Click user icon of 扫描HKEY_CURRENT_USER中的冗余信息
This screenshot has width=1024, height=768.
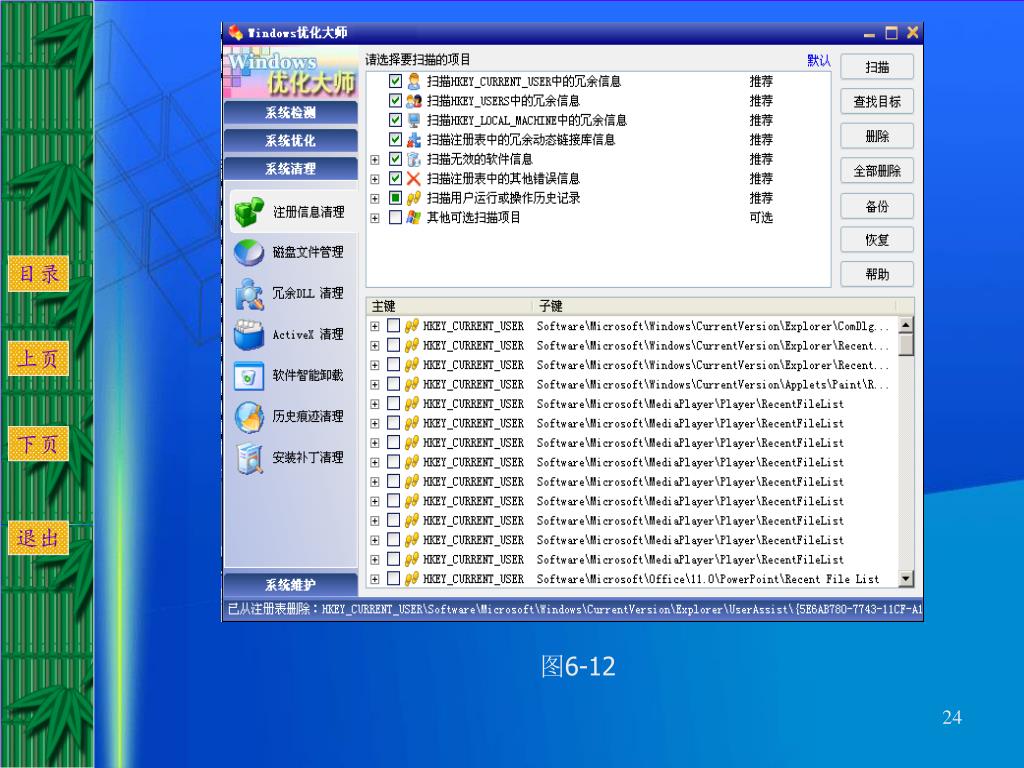413,81
